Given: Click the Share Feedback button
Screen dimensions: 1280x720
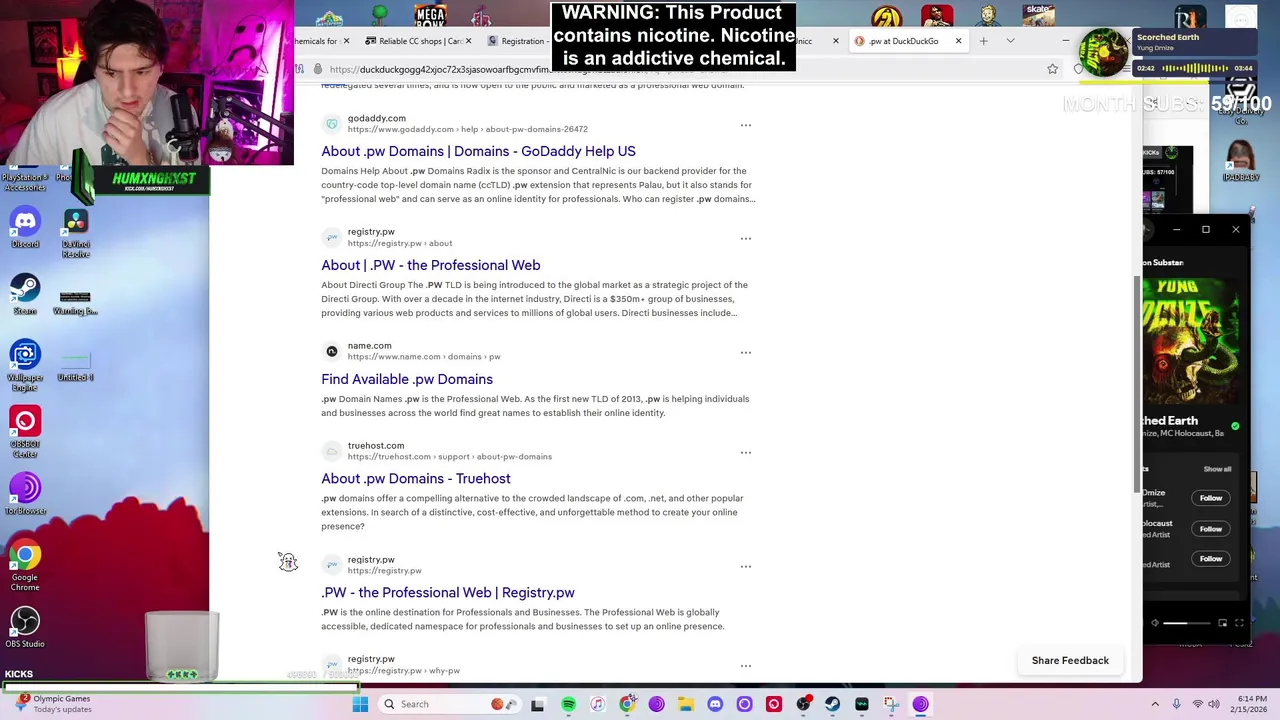Looking at the screenshot, I should pyautogui.click(x=1070, y=660).
